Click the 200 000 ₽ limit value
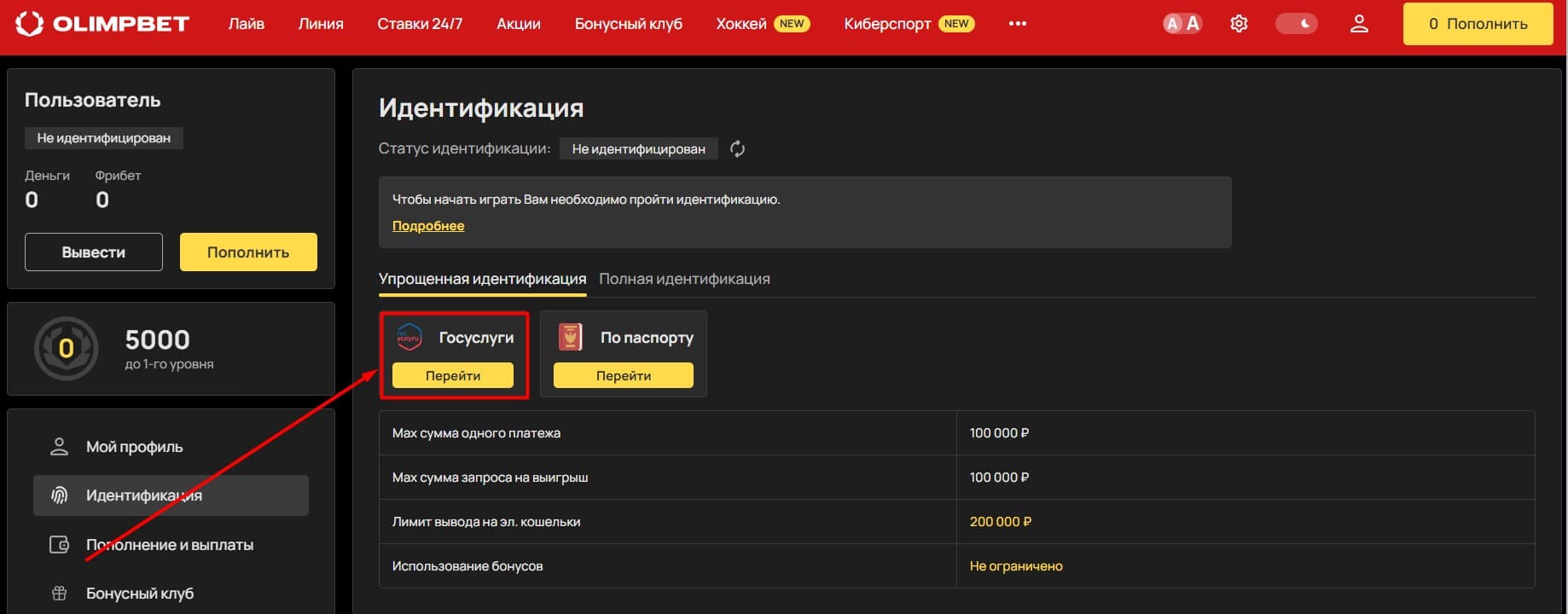Screen dimensions: 1568x614 (1000, 522)
